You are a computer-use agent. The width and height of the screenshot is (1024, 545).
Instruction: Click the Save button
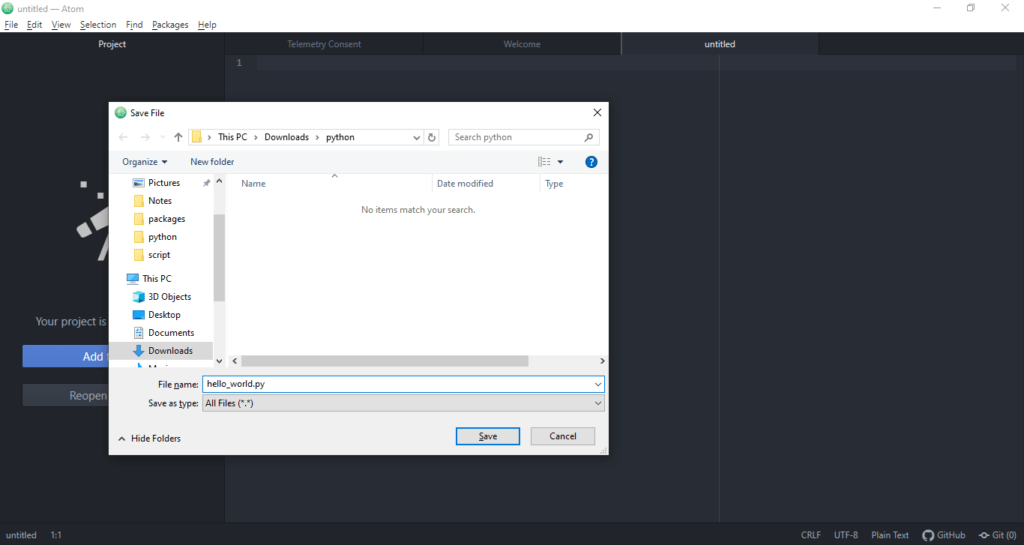488,436
